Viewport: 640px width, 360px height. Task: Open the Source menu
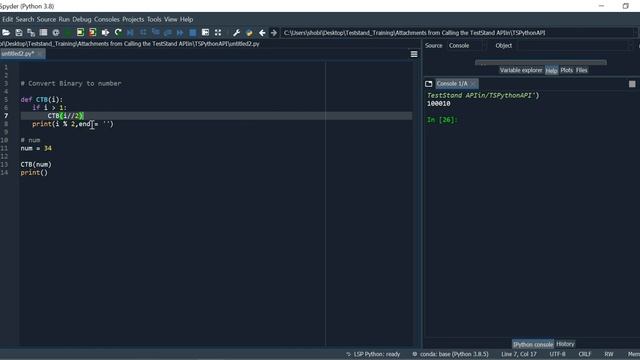point(46,19)
